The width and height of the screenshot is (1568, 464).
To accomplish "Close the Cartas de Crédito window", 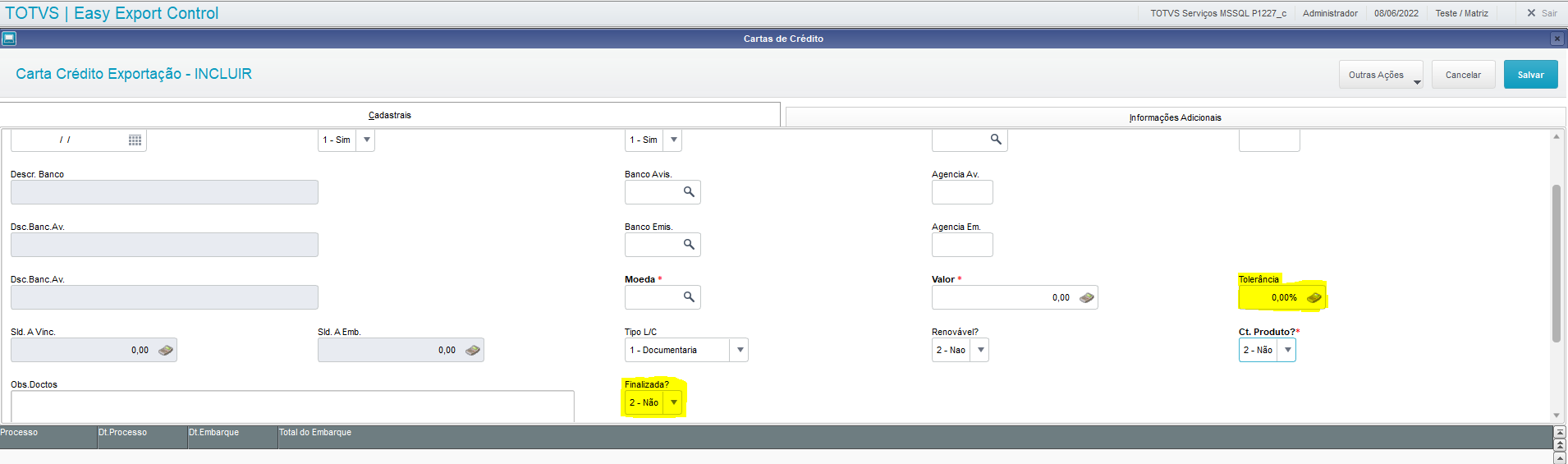I will pos(1557,39).
